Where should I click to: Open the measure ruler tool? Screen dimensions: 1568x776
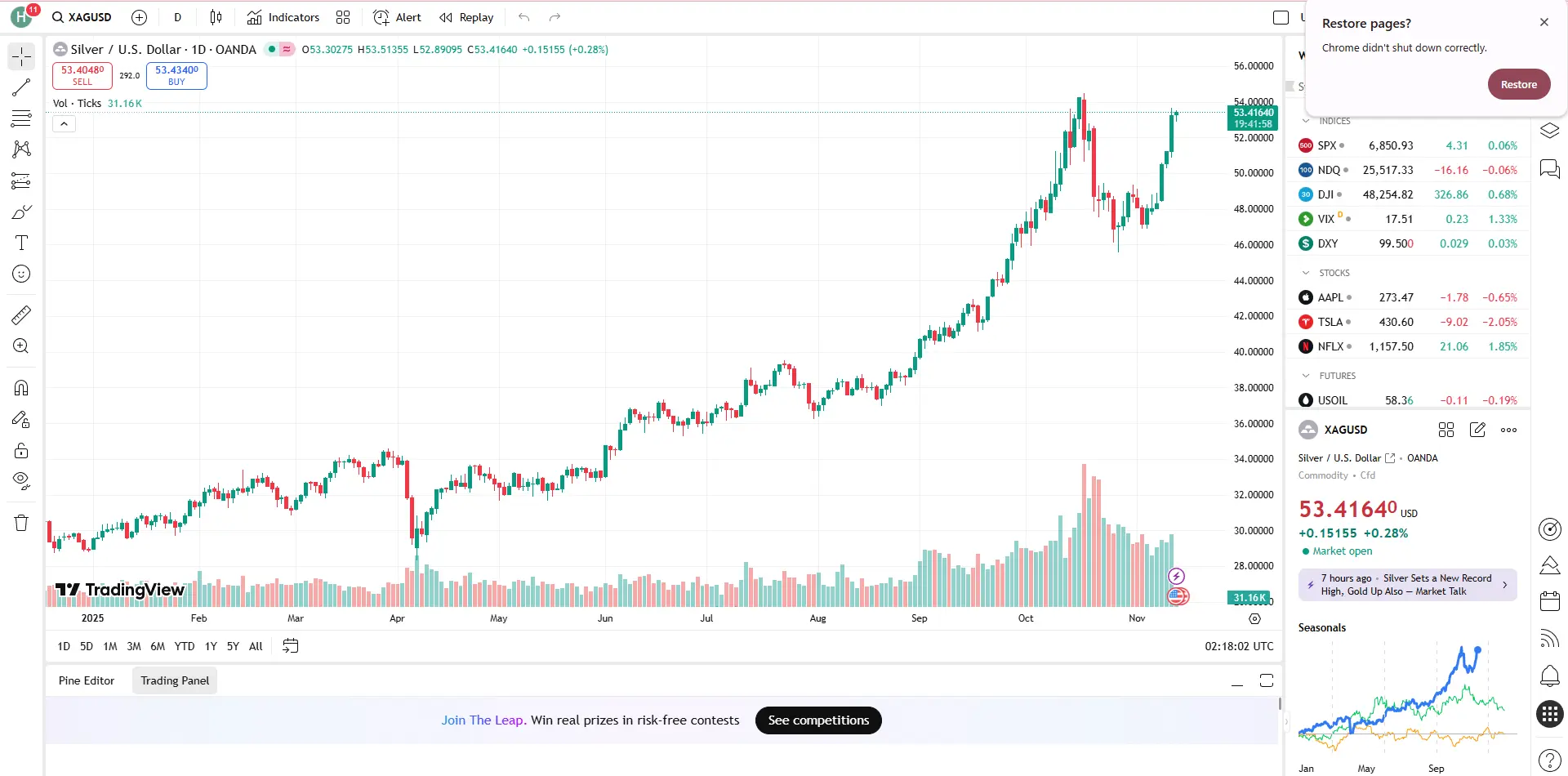pos(21,314)
